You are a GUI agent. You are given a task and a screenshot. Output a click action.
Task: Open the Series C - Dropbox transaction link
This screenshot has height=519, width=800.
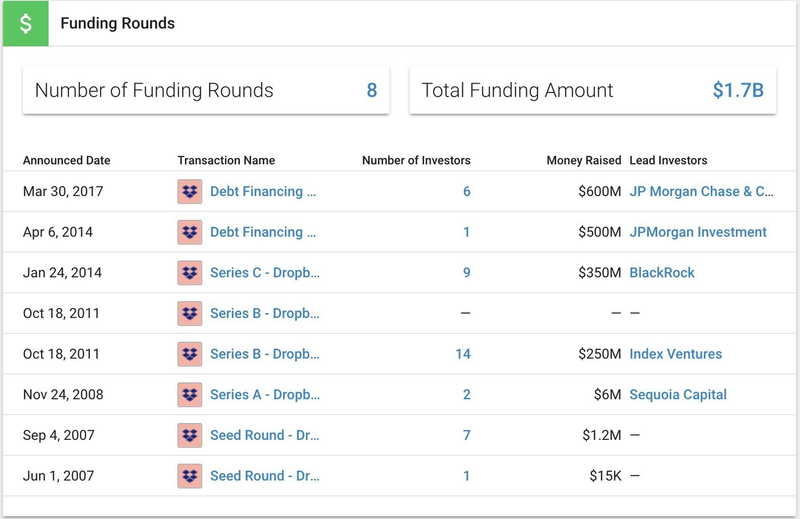[x=264, y=273]
